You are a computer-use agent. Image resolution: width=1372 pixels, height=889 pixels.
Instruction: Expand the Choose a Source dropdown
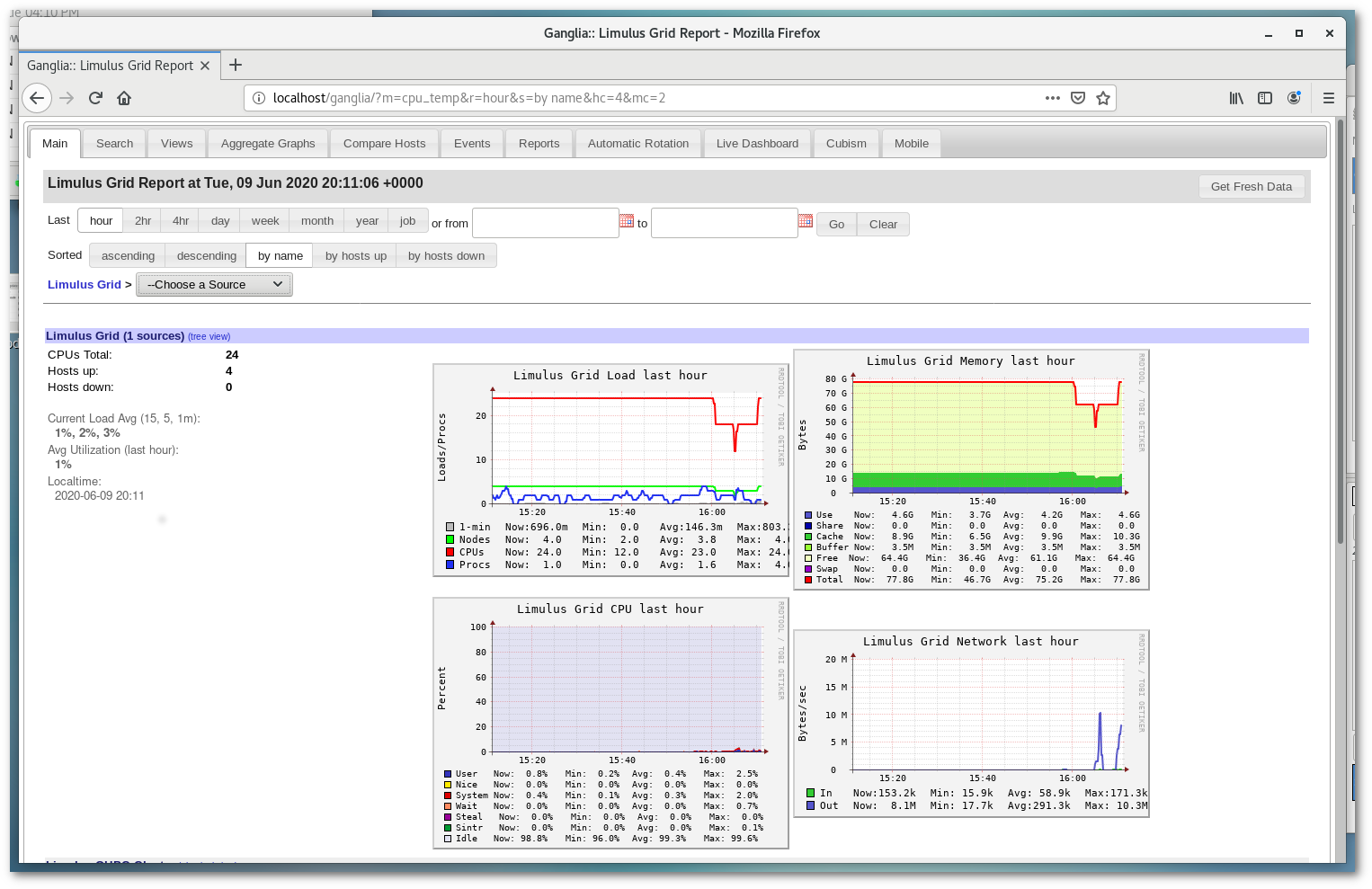pyautogui.click(x=214, y=285)
